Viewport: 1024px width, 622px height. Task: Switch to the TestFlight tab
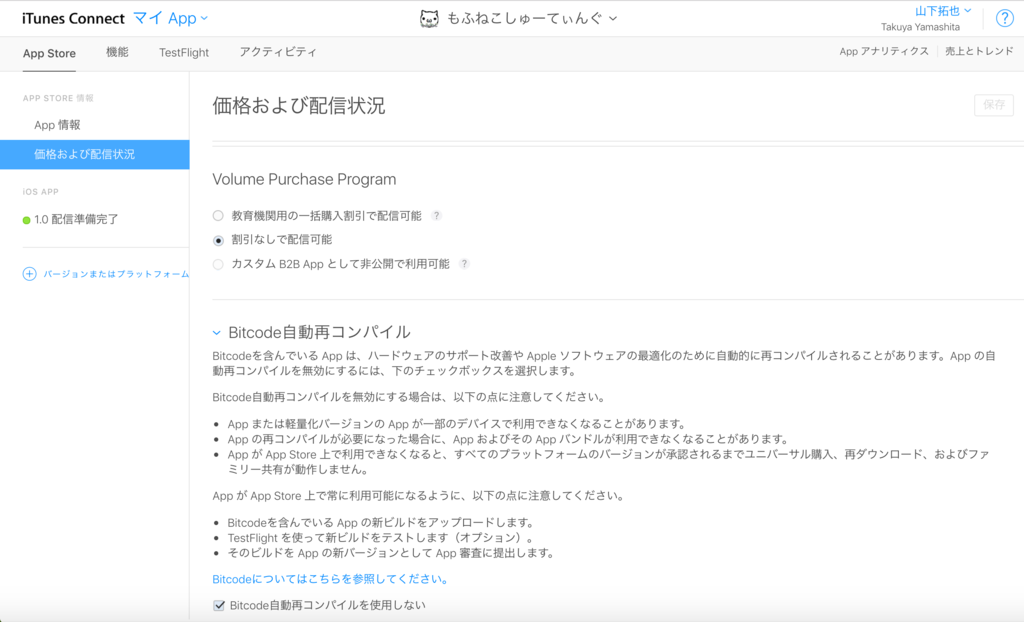(x=184, y=52)
